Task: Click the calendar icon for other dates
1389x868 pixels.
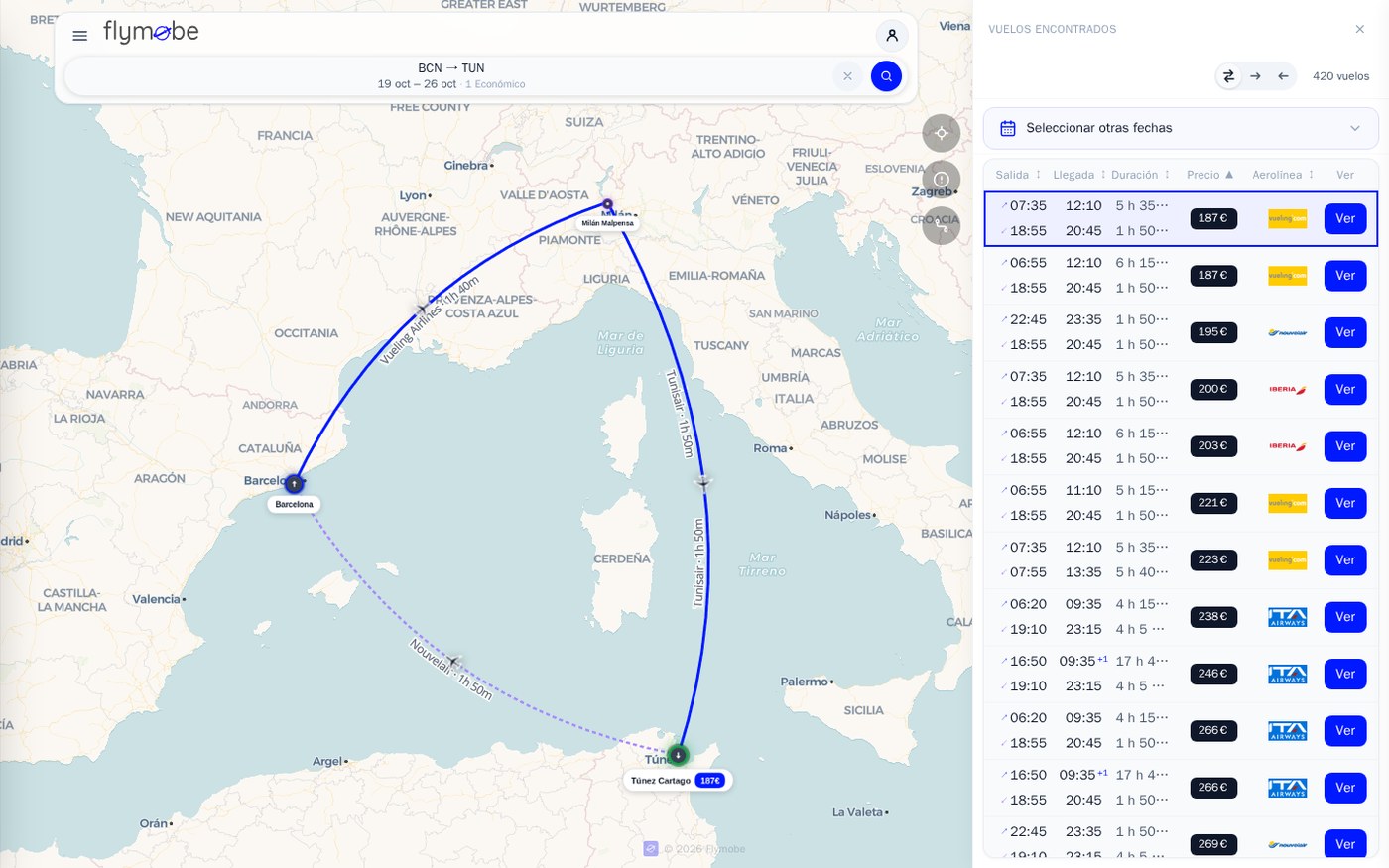Action: click(x=1008, y=128)
